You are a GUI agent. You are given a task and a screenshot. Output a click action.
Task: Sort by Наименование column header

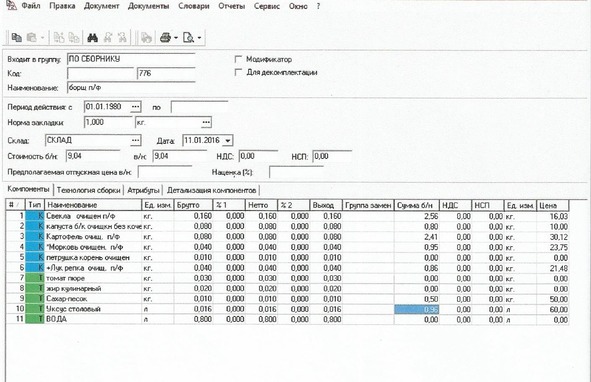(x=93, y=205)
